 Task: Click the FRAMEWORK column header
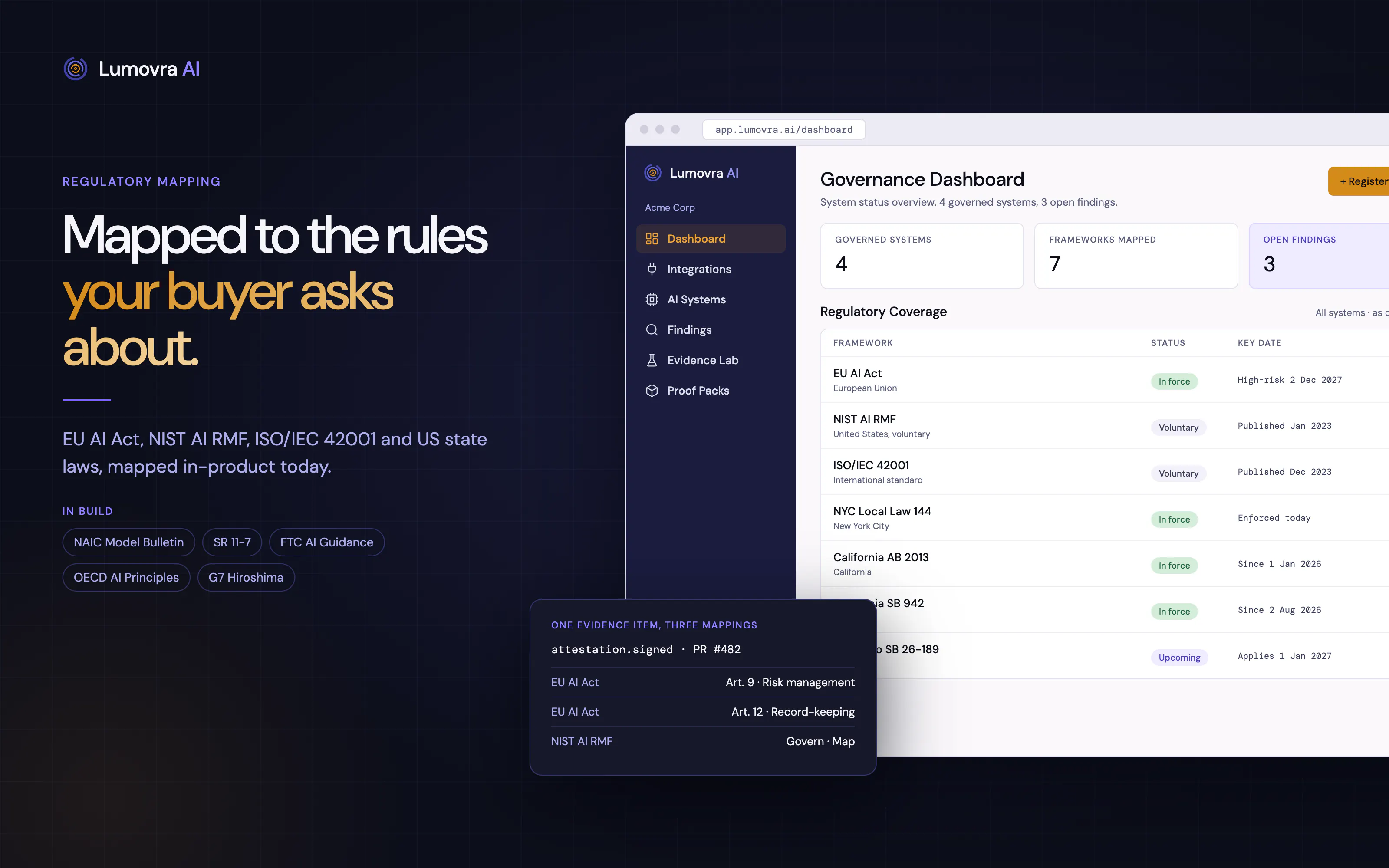[862, 343]
